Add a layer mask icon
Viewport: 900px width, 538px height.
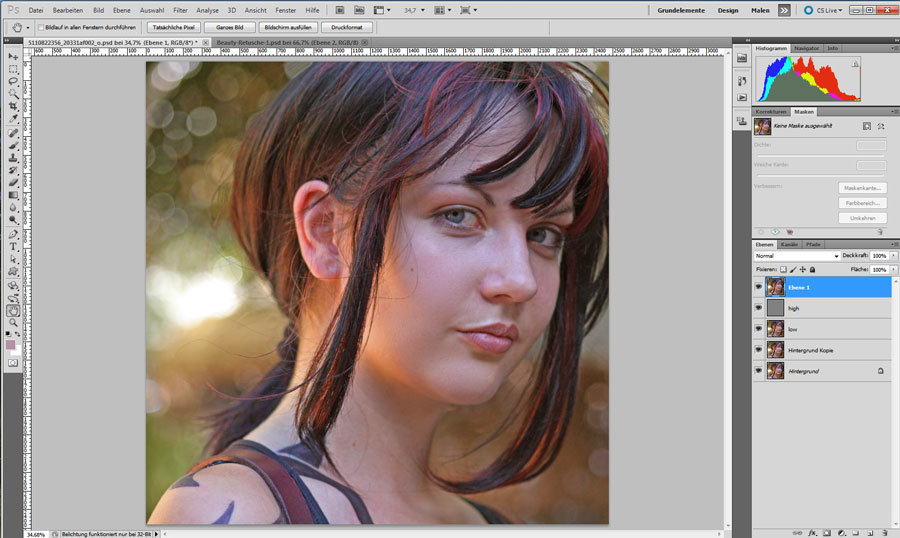[827, 533]
